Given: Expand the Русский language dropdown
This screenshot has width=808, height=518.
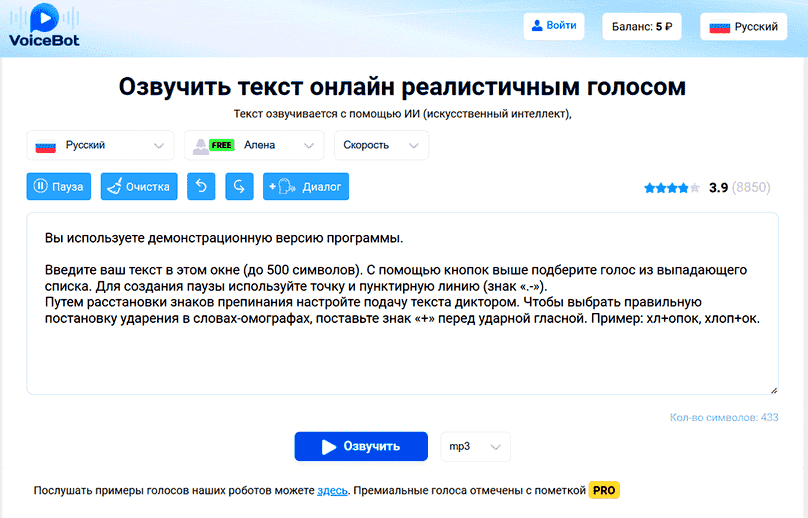Looking at the screenshot, I should click(x=100, y=145).
